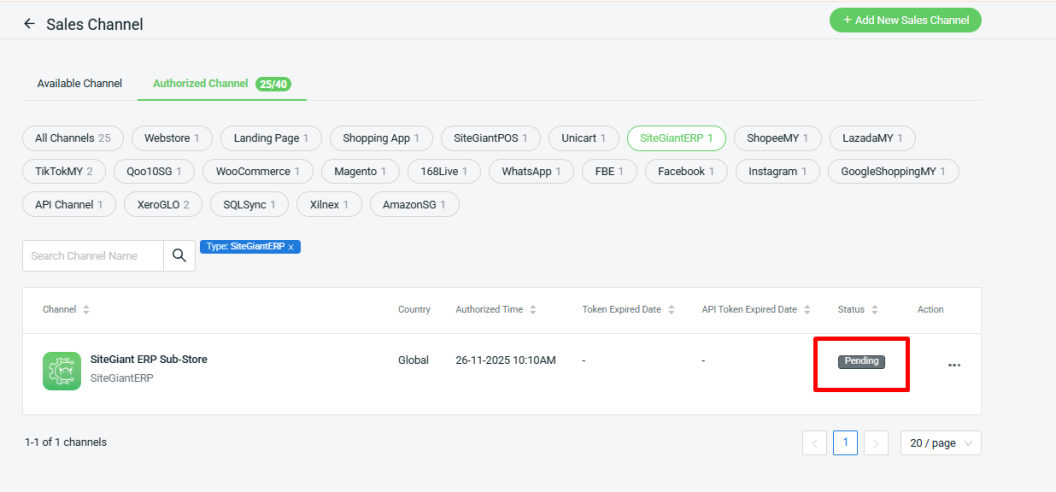
Task: Open the three-dot action menu for SiteGiant ERP Sub-Store
Action: pyautogui.click(x=954, y=366)
